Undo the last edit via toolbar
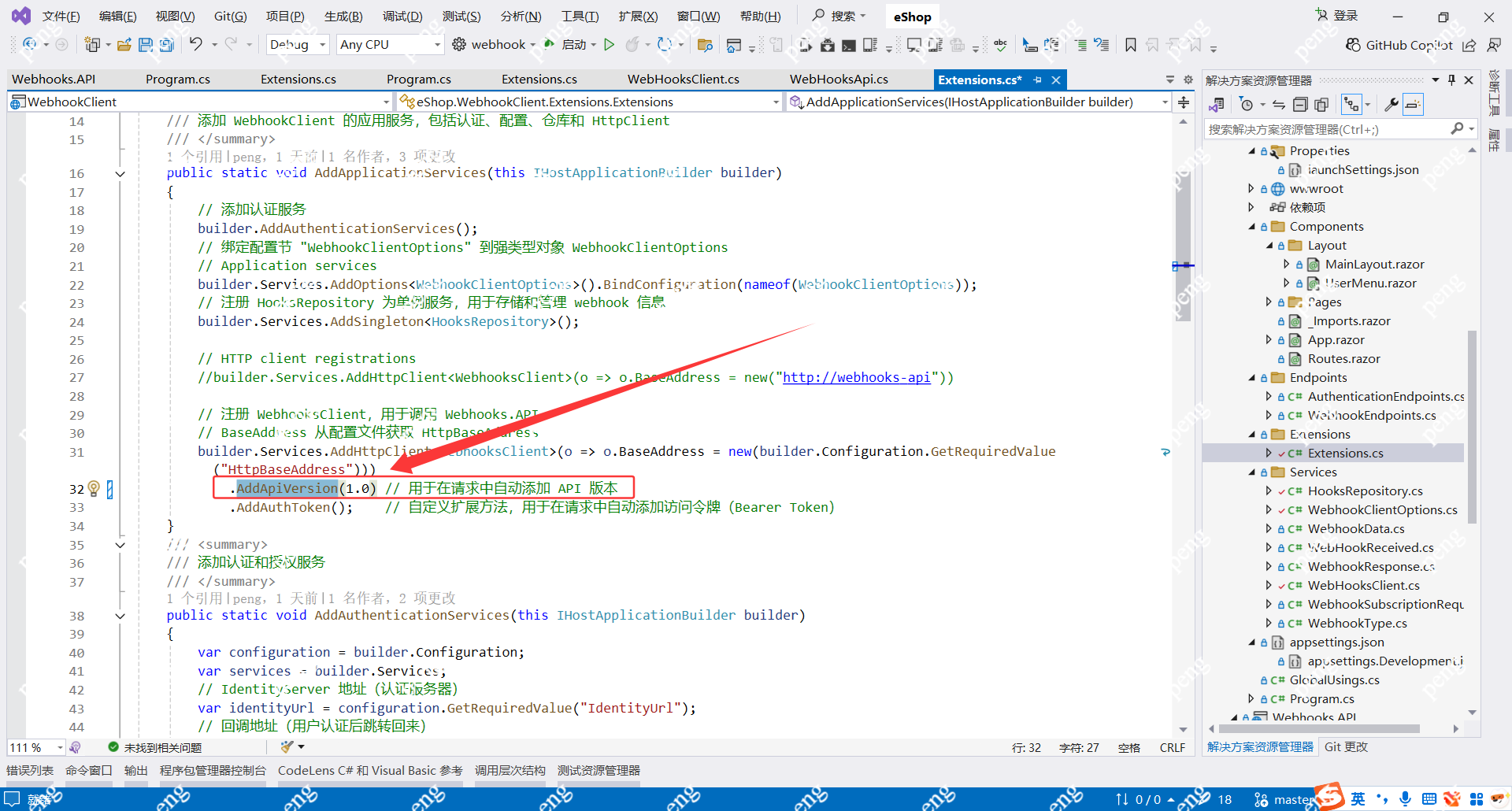The width and height of the screenshot is (1512, 811). [x=196, y=45]
